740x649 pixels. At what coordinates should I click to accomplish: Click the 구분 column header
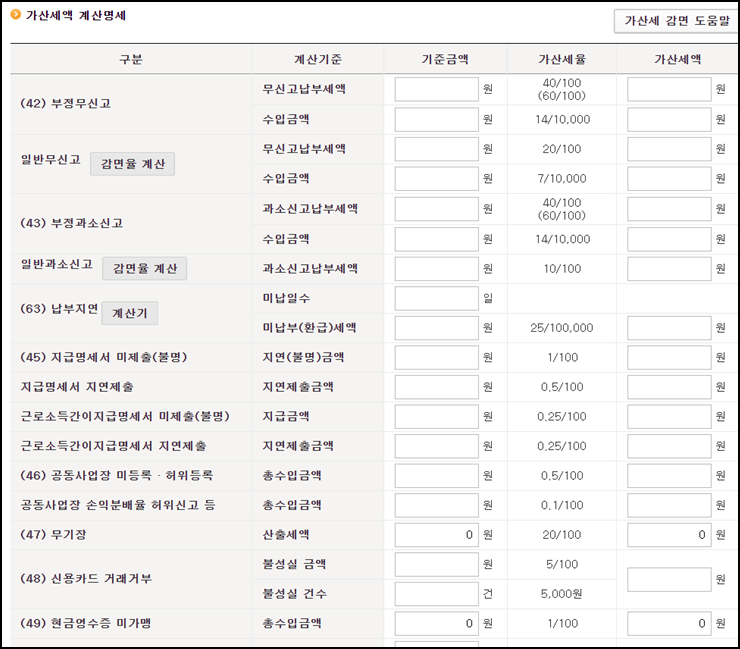click(x=131, y=59)
